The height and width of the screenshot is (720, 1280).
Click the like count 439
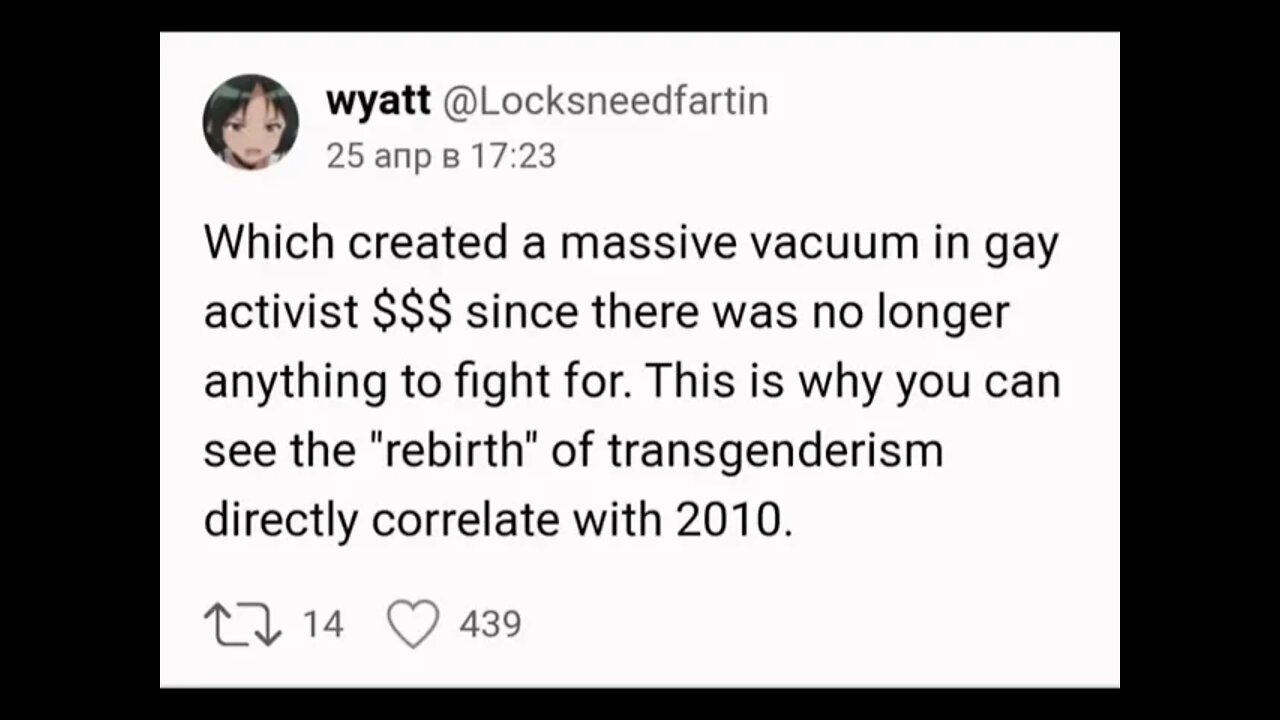[490, 624]
